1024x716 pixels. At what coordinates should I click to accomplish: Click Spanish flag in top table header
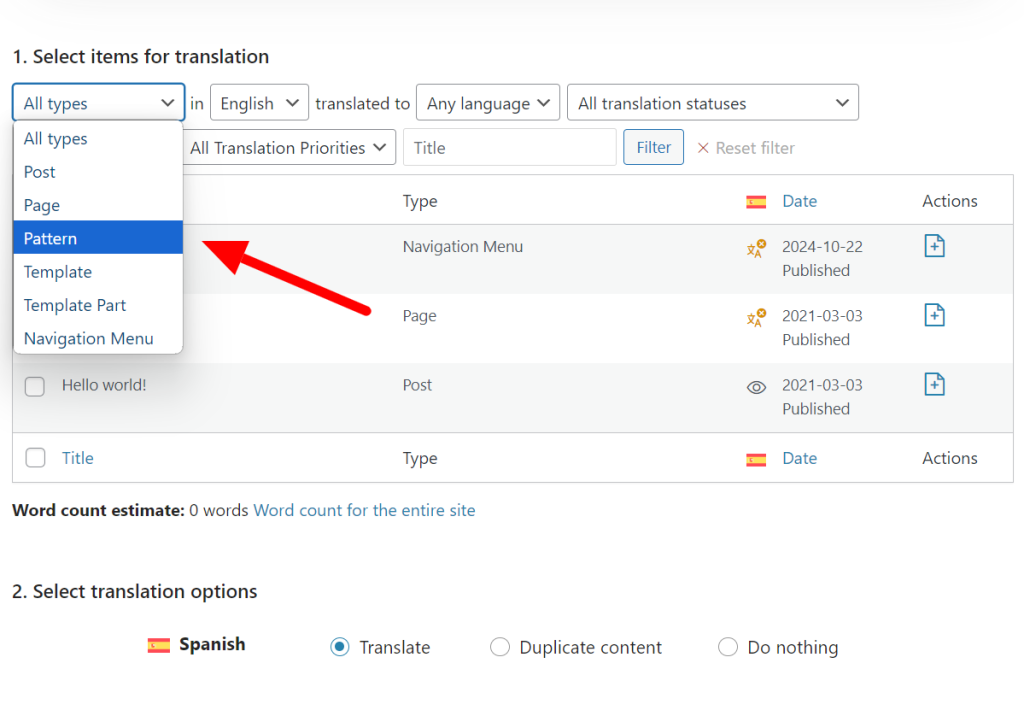[x=756, y=202]
